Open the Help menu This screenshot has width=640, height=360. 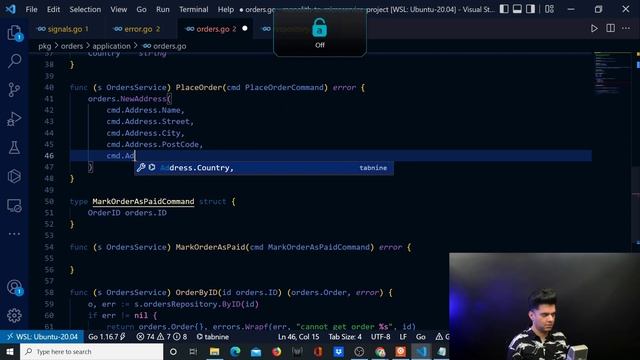tap(225, 9)
